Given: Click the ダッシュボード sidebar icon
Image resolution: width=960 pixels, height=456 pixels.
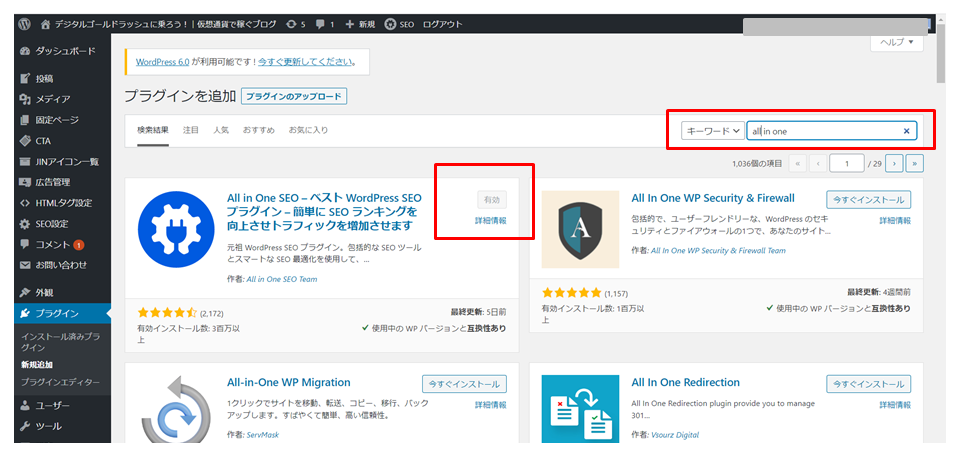Looking at the screenshot, I should click(x=24, y=51).
